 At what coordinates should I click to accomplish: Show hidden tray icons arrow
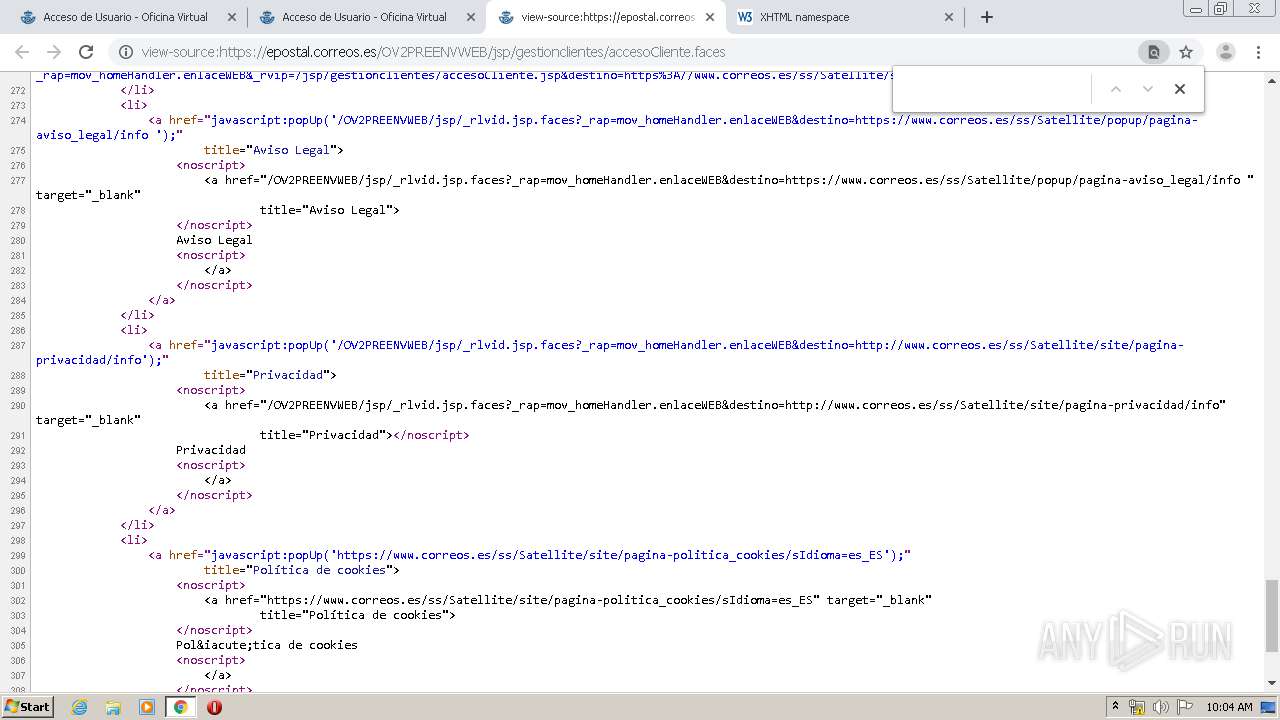[x=1116, y=707]
